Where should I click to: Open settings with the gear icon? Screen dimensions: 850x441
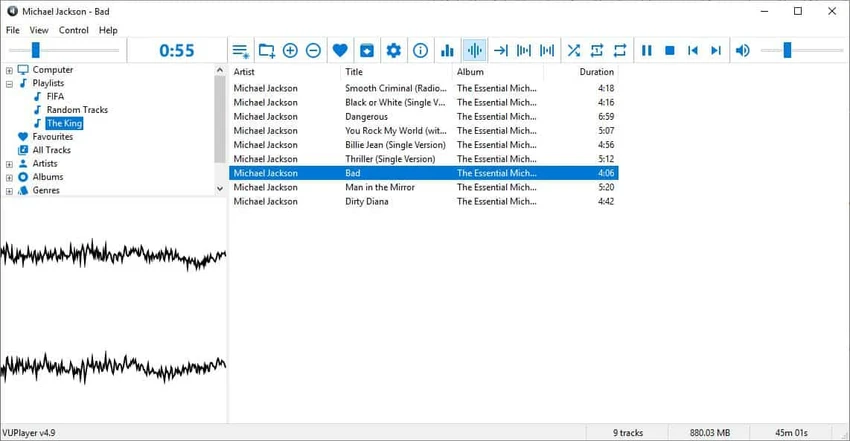pyautogui.click(x=394, y=51)
